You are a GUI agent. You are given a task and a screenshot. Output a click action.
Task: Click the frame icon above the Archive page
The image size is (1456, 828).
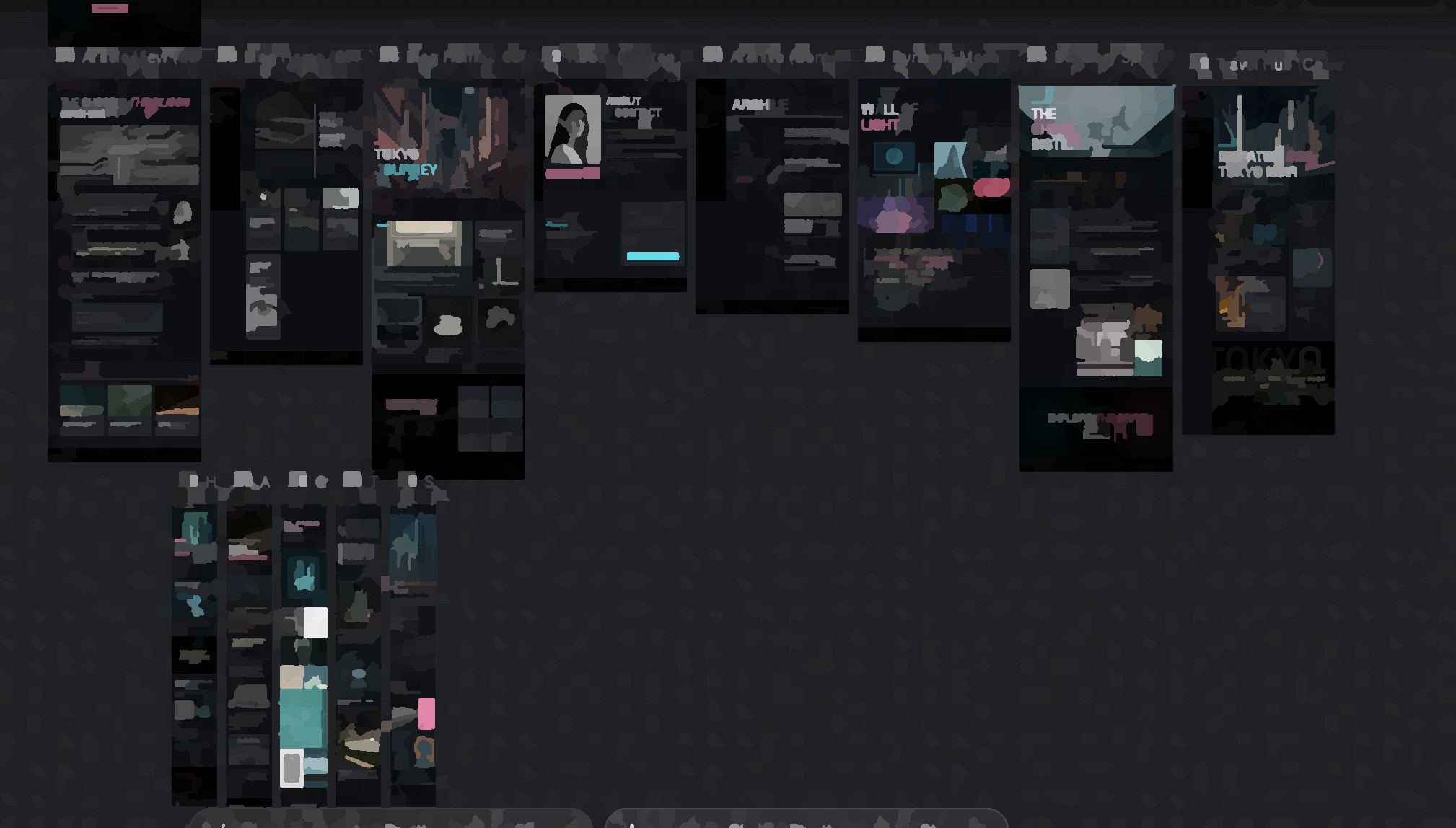(713, 55)
